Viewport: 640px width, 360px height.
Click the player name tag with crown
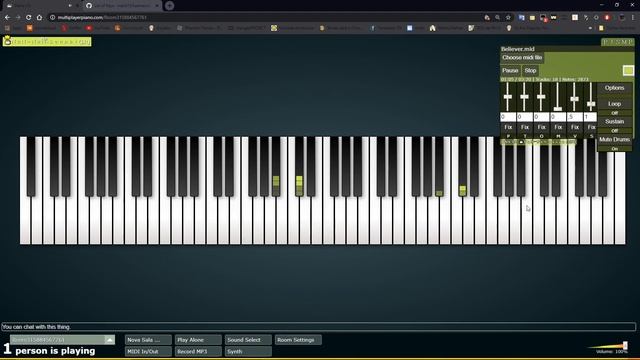click(x=47, y=42)
